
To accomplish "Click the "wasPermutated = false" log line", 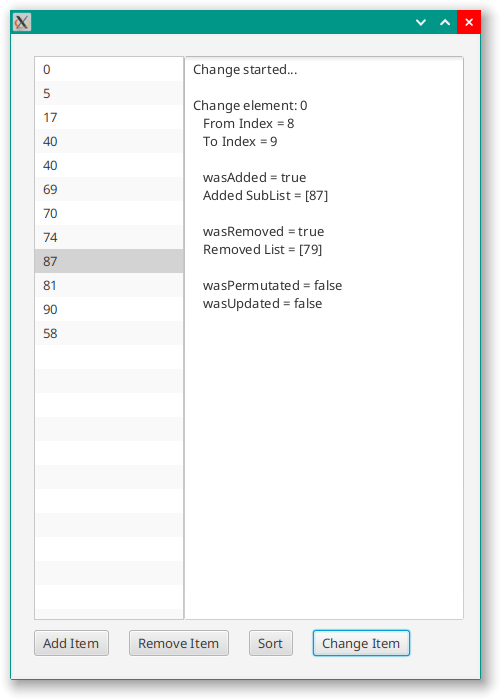I will pos(272,285).
